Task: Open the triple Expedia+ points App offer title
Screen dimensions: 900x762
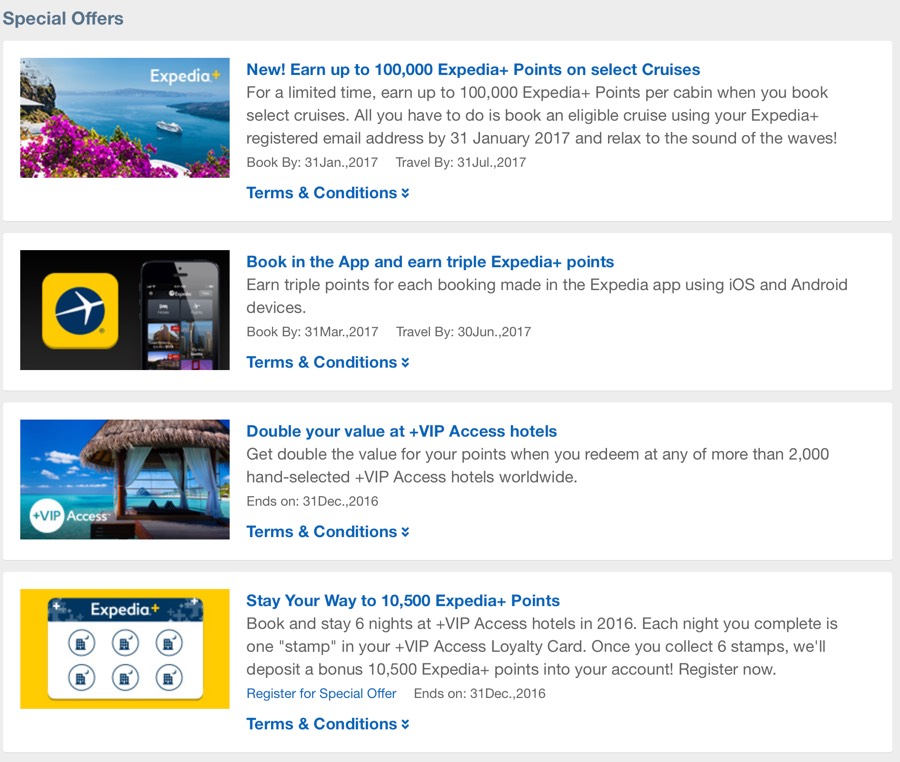Action: click(x=430, y=262)
